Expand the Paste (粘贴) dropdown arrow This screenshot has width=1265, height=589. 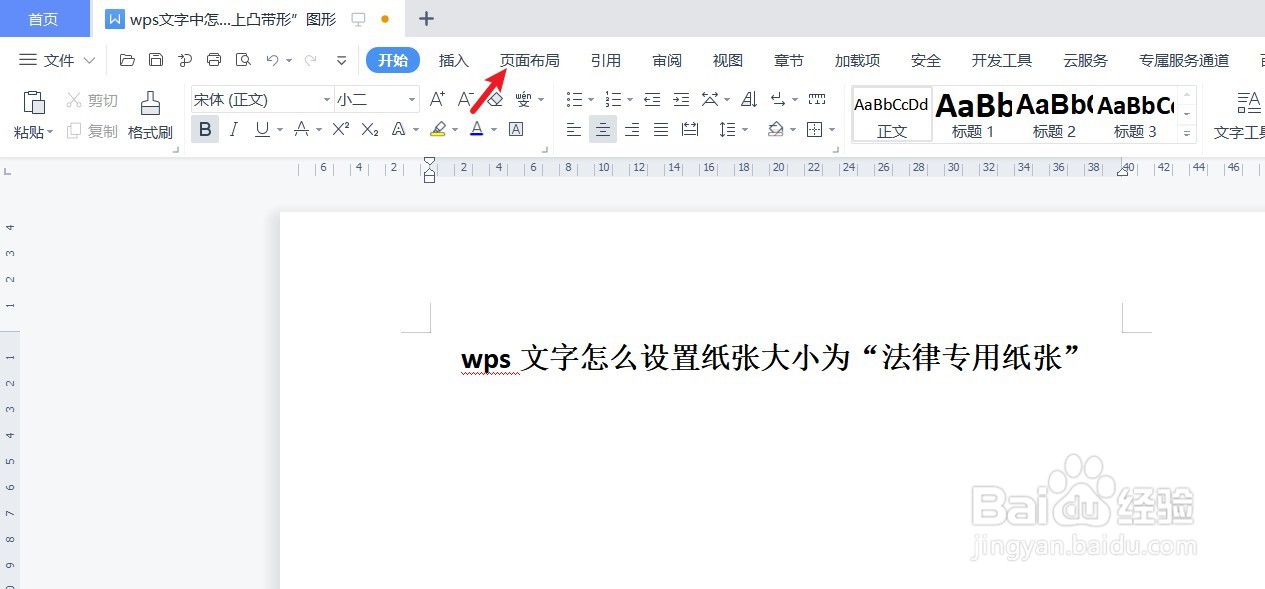51,132
